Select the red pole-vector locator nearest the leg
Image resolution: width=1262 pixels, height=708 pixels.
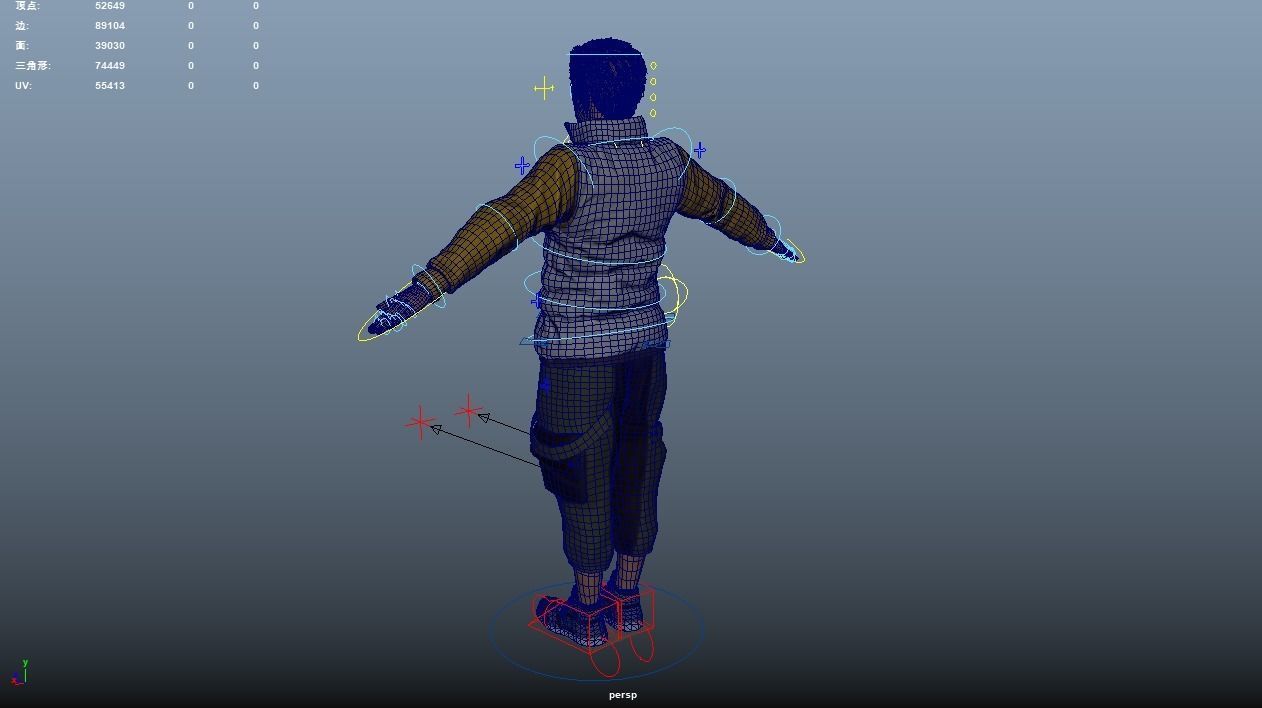pyautogui.click(x=469, y=410)
